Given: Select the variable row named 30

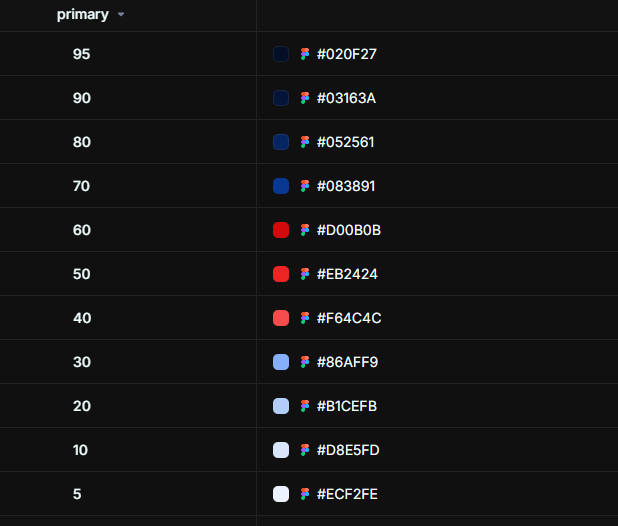Looking at the screenshot, I should coord(82,362).
